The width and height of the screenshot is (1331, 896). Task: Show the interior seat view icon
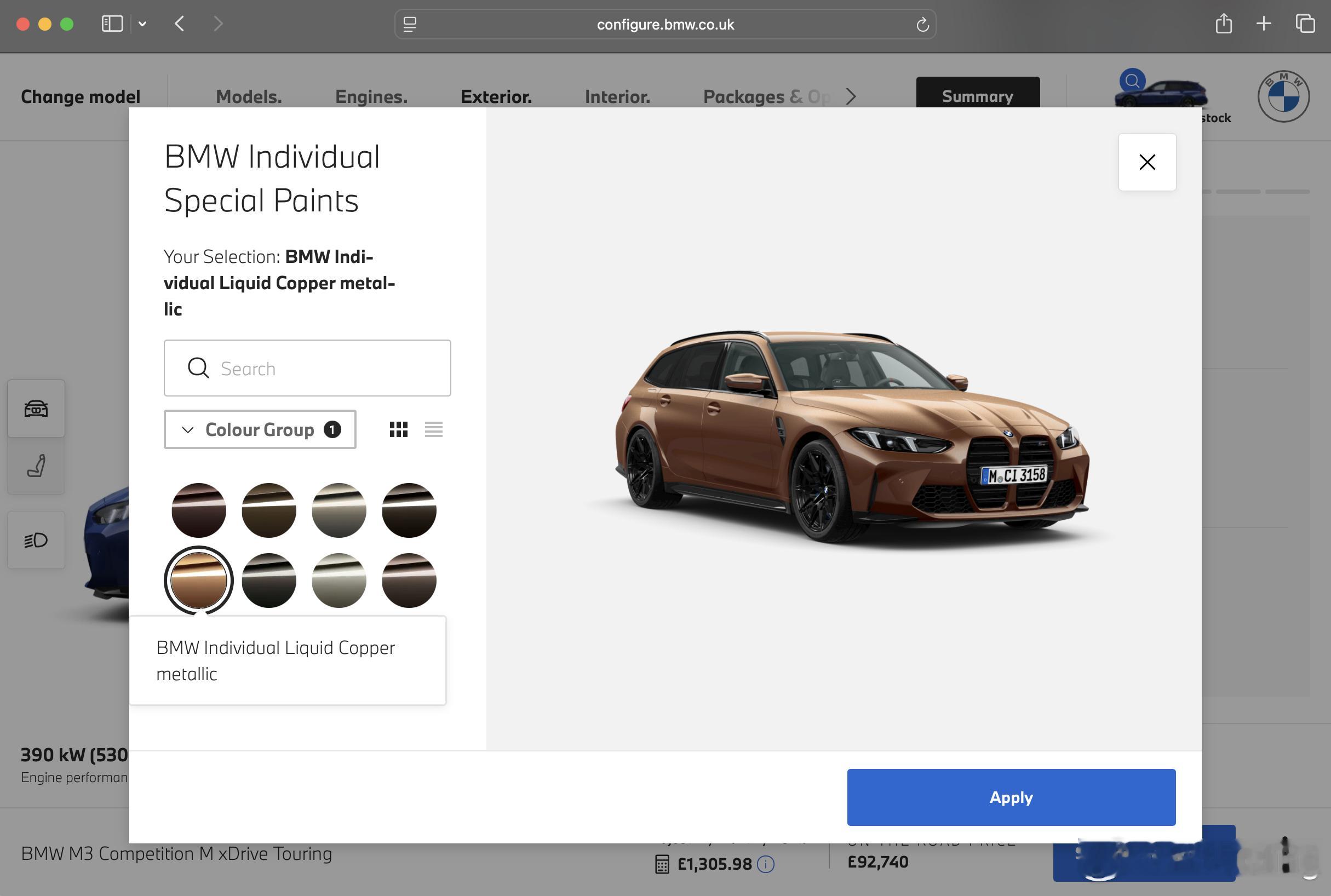pyautogui.click(x=36, y=466)
